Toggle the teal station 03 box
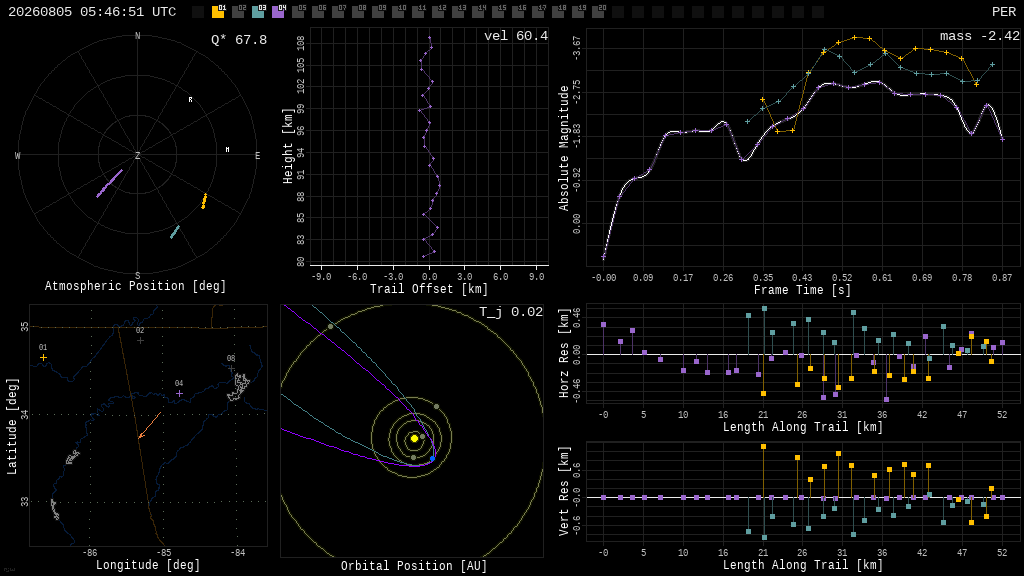Image resolution: width=1024 pixels, height=576 pixels. (258, 11)
